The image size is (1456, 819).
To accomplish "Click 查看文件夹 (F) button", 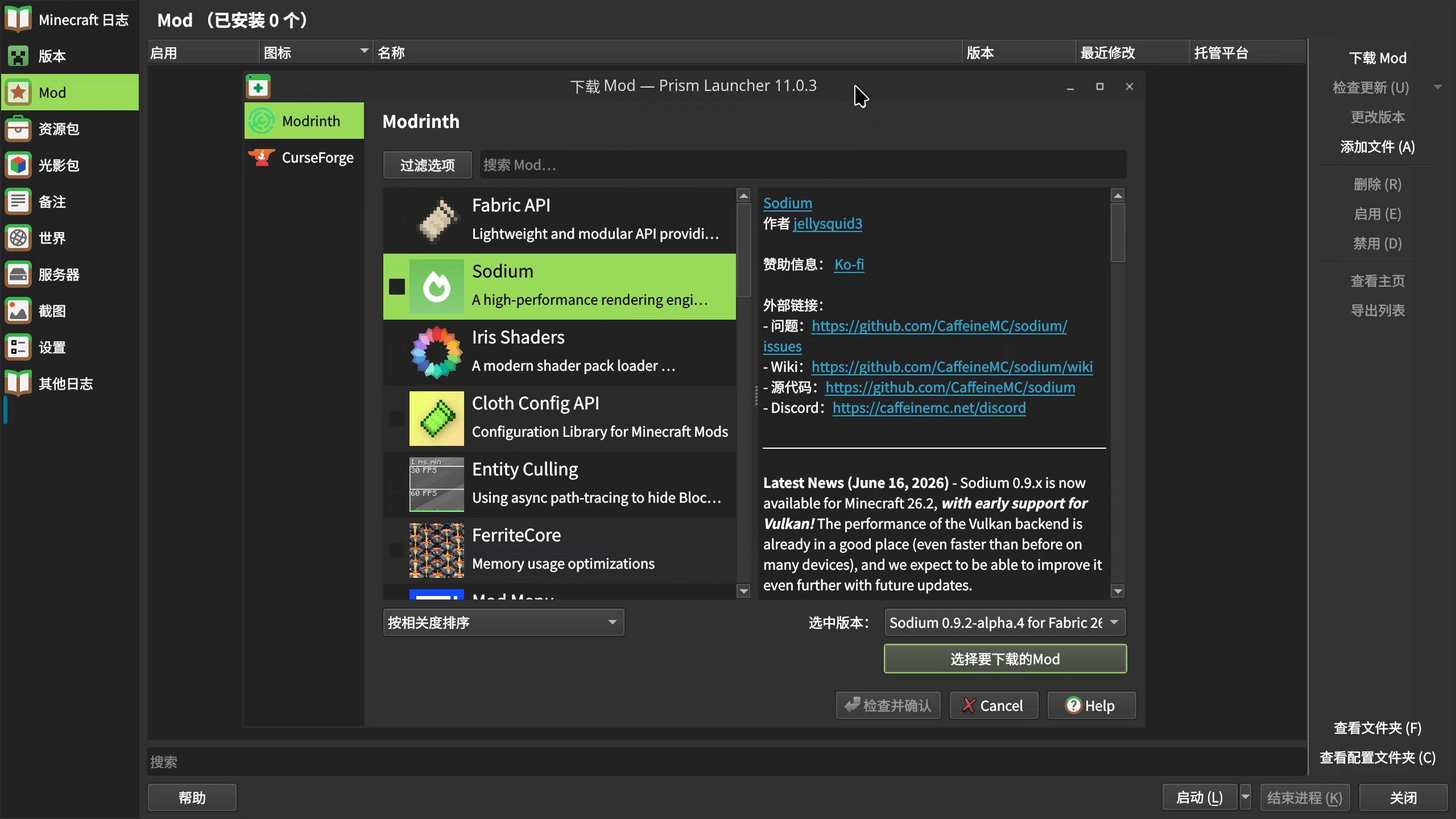I will [x=1378, y=728].
